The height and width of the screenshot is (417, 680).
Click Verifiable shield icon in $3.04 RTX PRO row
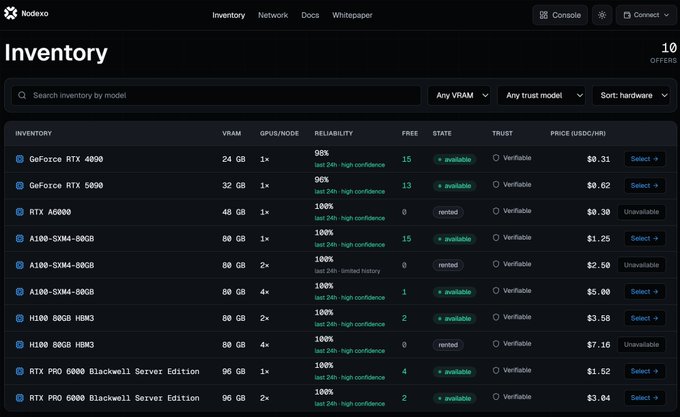[496, 397]
